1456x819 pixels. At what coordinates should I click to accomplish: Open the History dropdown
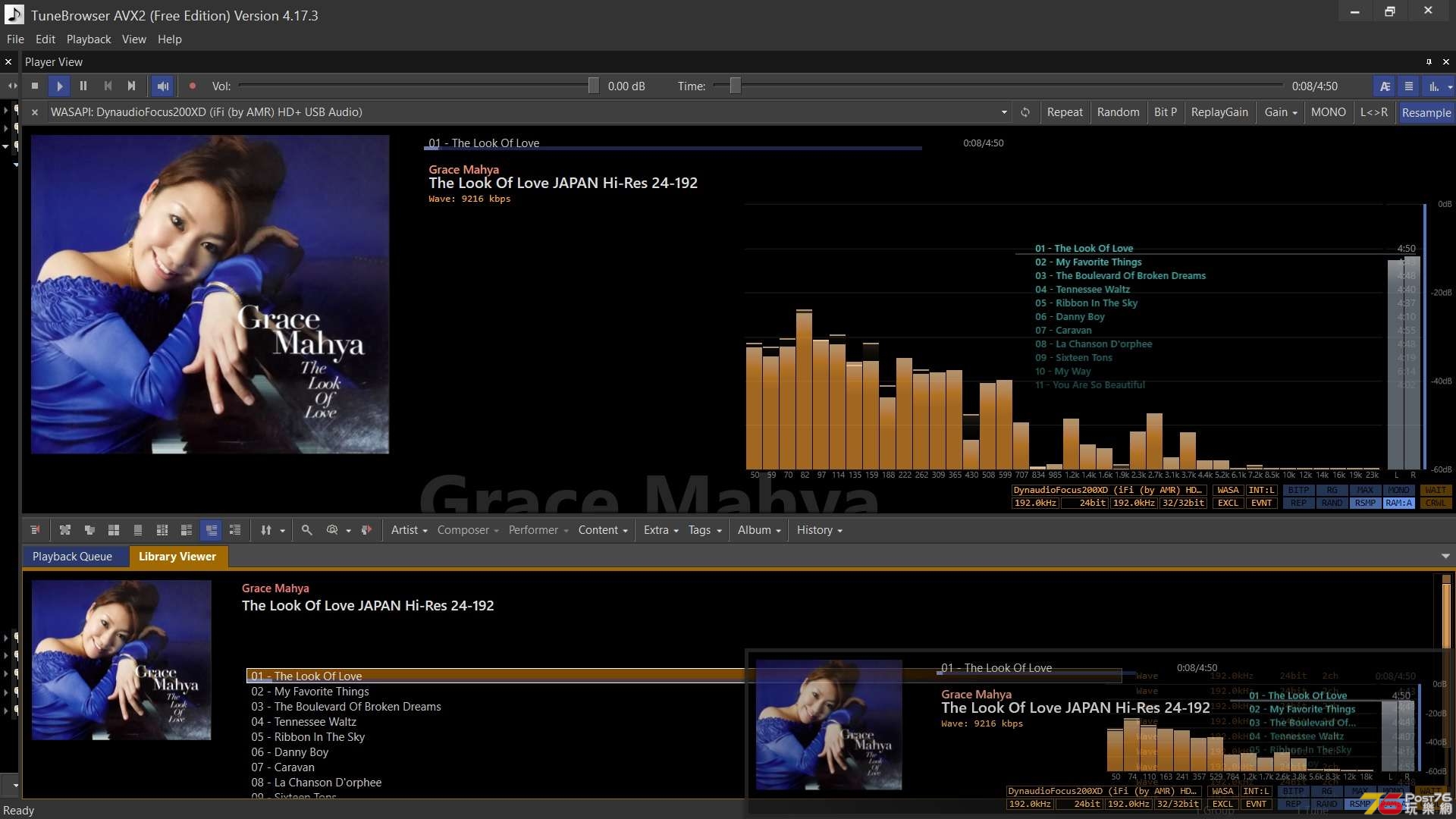tap(819, 530)
